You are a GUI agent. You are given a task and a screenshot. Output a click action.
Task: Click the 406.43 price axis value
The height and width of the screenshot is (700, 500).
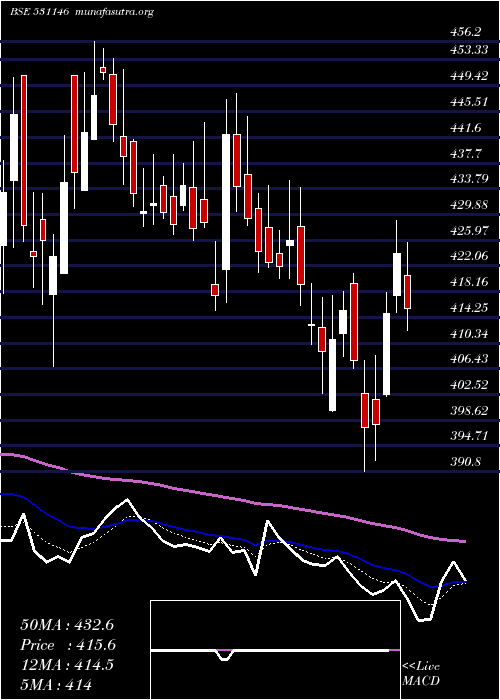pos(469,359)
